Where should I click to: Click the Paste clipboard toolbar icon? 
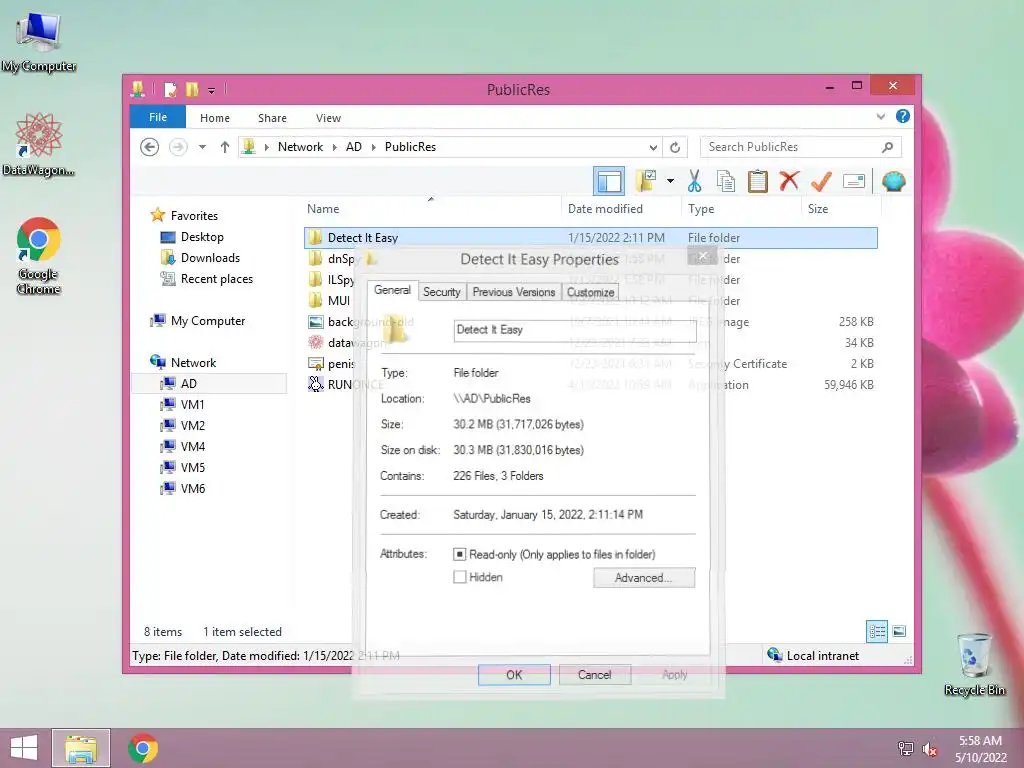tap(758, 182)
